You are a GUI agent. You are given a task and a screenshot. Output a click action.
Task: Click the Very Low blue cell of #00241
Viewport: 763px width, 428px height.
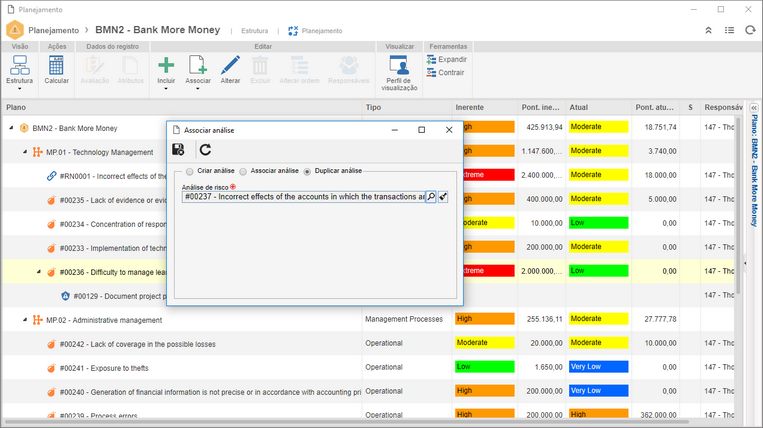(599, 367)
